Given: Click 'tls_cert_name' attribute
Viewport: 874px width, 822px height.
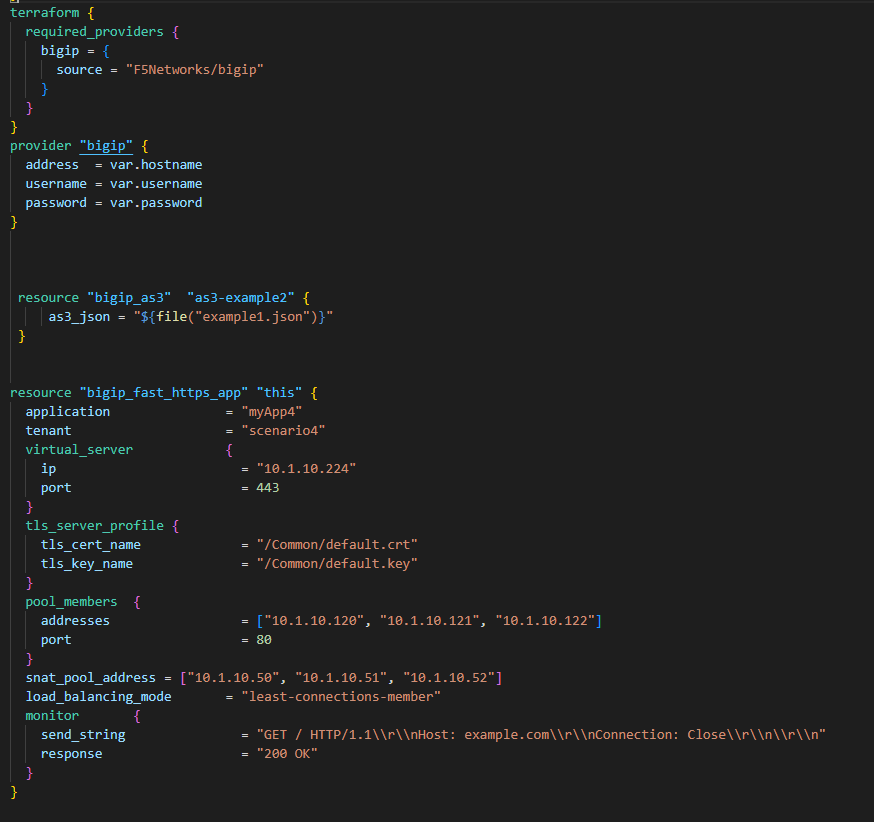Looking at the screenshot, I should coord(91,545).
